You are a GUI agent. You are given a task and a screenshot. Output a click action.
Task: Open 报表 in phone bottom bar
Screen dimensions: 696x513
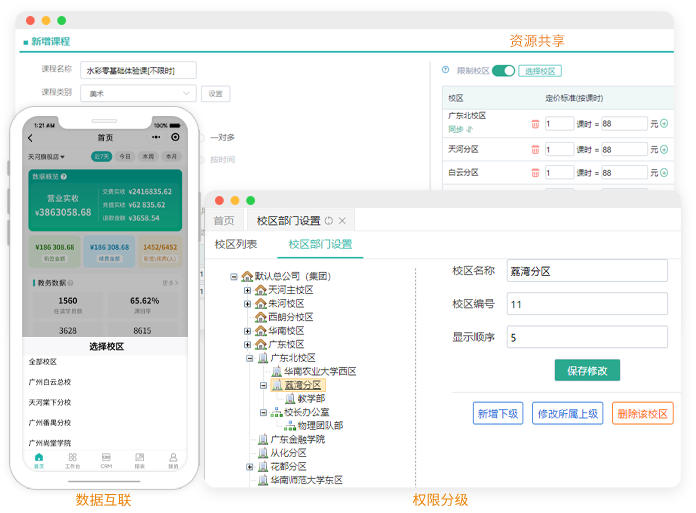(x=139, y=461)
